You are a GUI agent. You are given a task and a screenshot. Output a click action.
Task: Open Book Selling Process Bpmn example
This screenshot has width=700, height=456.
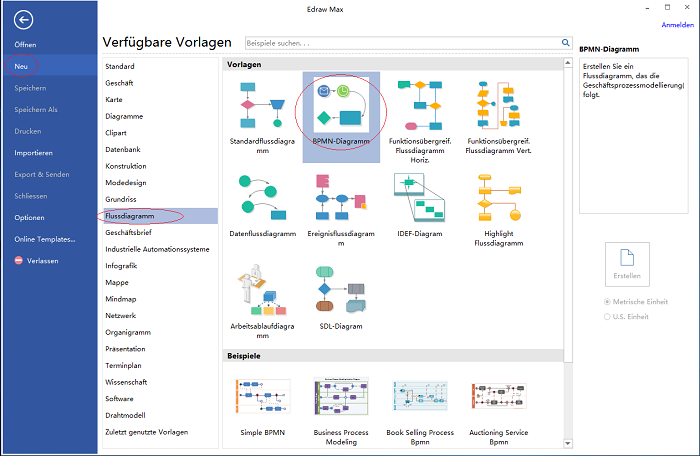click(x=420, y=396)
